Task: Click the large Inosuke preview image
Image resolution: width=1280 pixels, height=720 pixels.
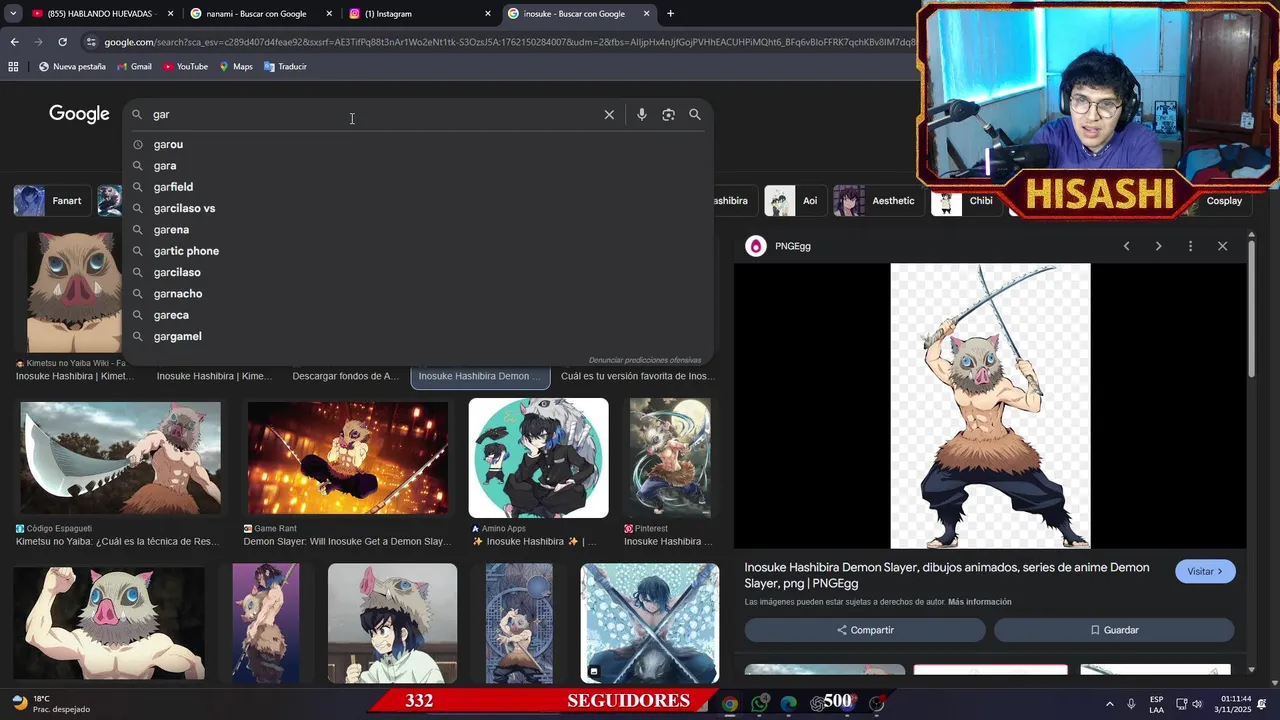Action: pos(990,406)
